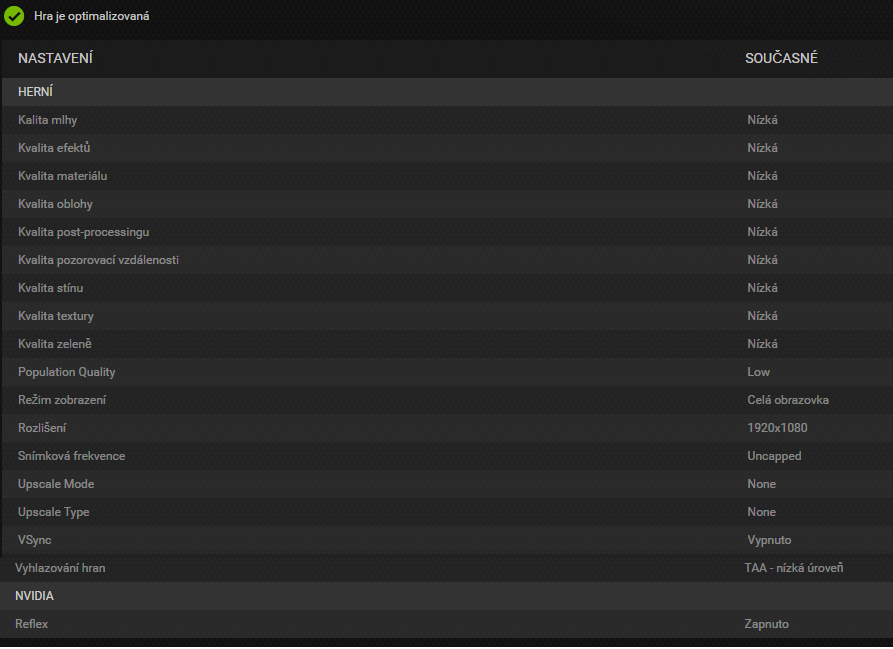Click the Celá obrazovka display mode value

point(787,400)
